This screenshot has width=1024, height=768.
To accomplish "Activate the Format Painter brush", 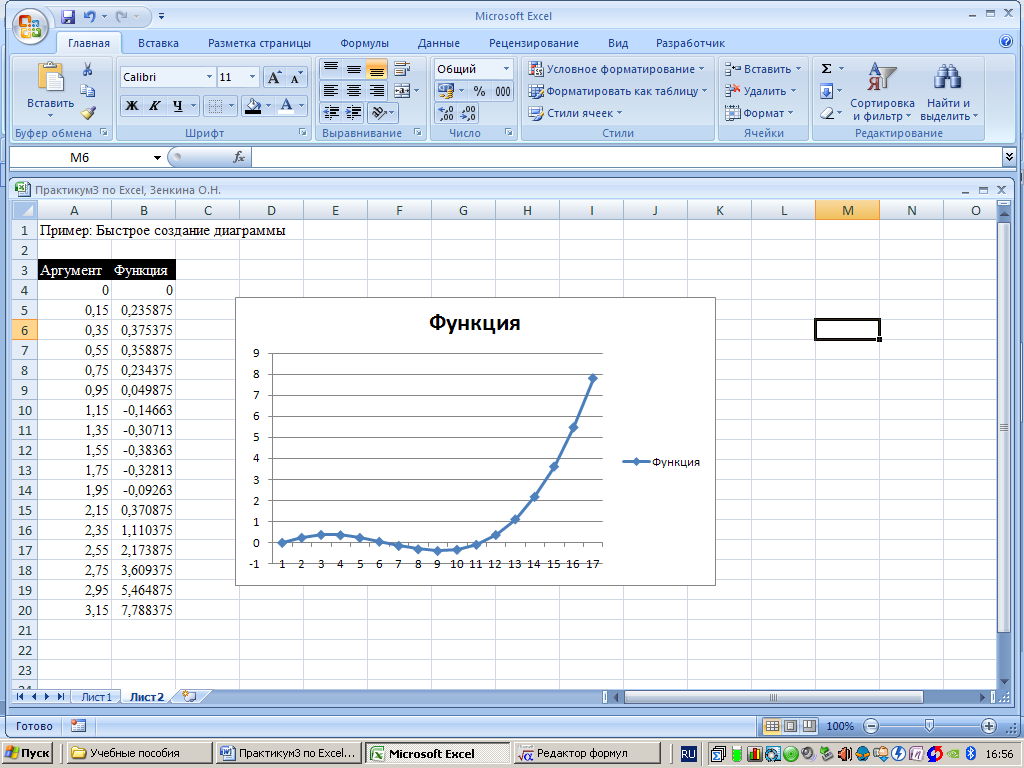I will pos(88,113).
